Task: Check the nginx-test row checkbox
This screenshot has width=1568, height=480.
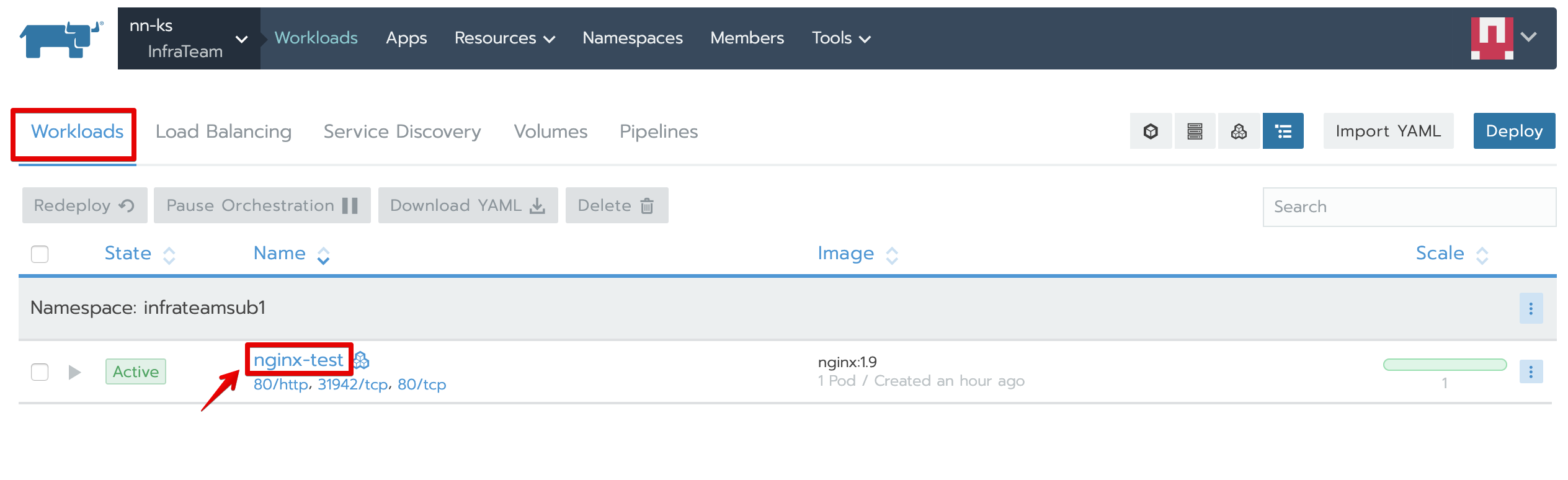Action: coord(40,372)
